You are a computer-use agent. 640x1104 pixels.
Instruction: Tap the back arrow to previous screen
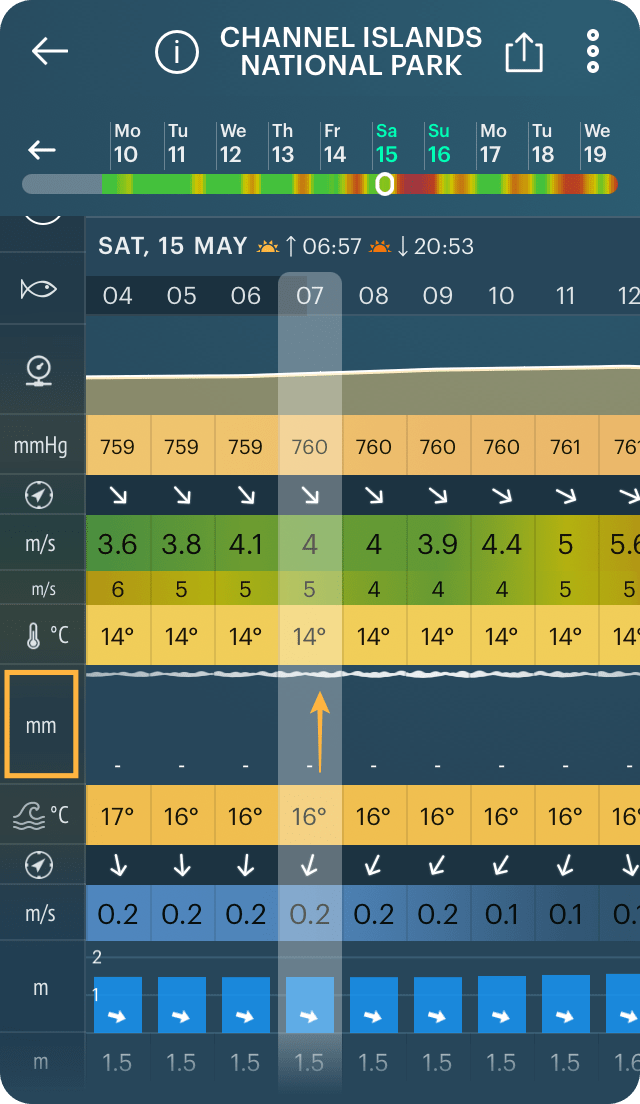pyautogui.click(x=49, y=51)
